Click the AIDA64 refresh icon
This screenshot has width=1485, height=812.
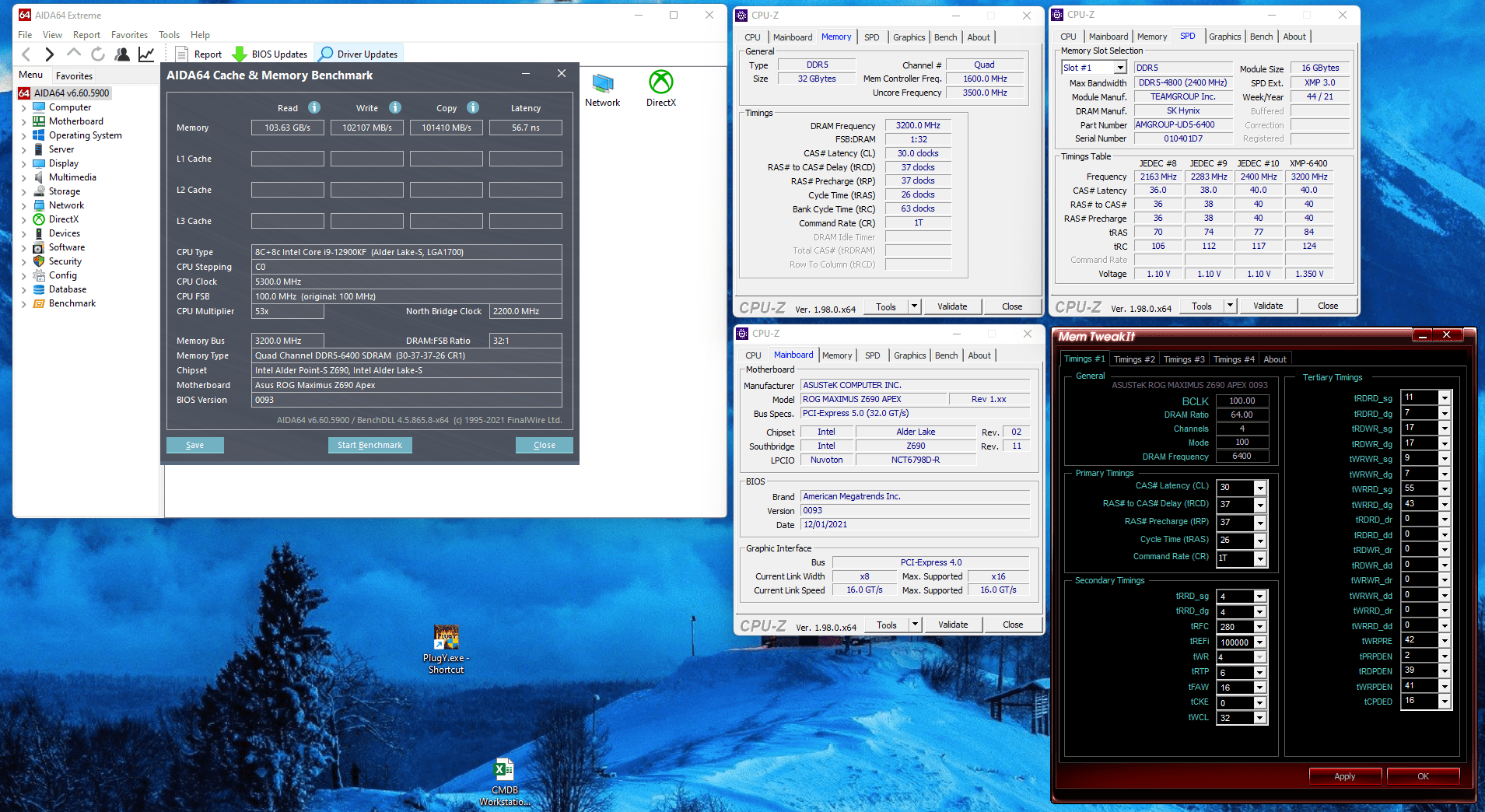98,54
